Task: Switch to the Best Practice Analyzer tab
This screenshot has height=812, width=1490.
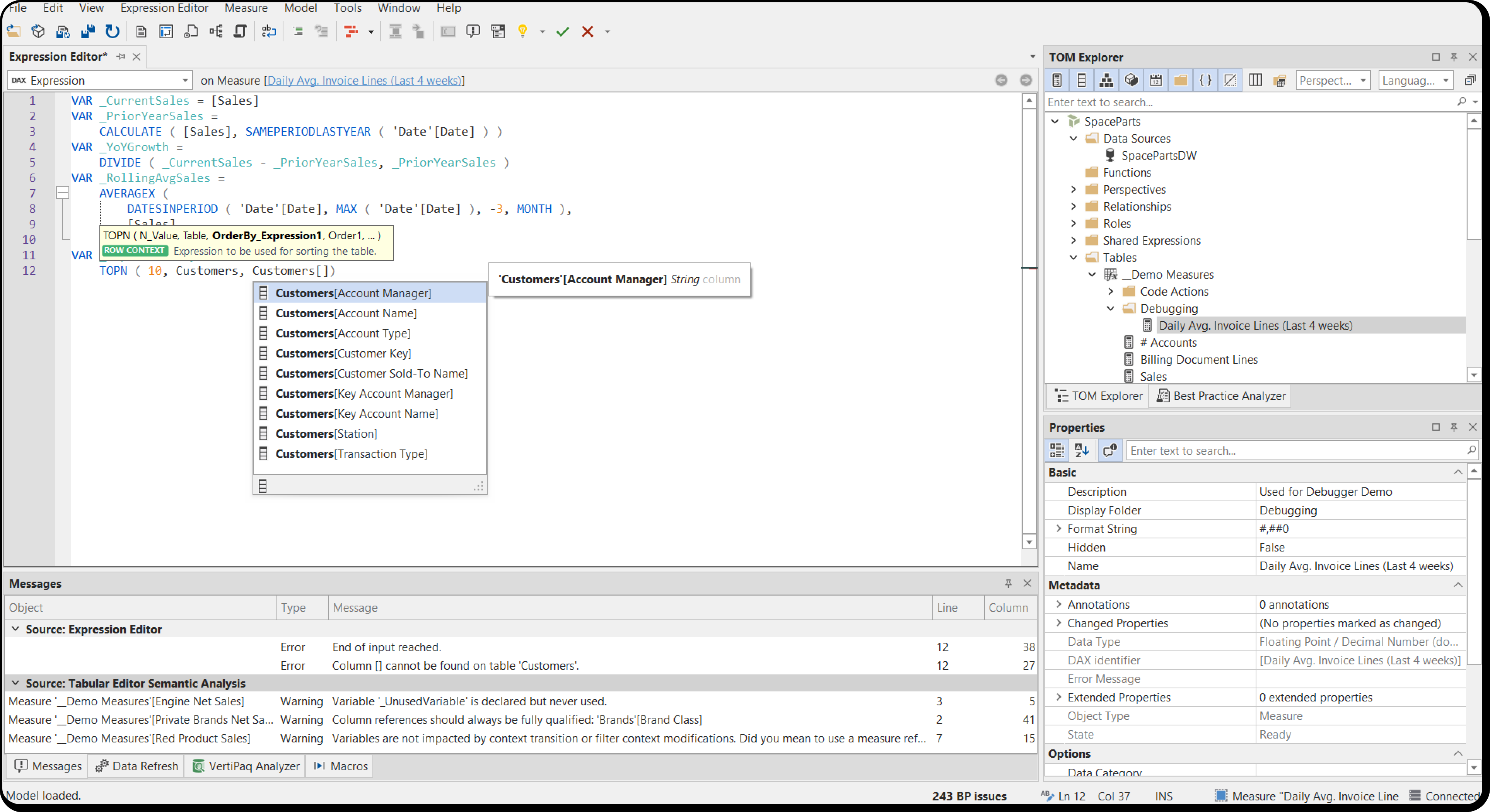Action: (x=1220, y=396)
